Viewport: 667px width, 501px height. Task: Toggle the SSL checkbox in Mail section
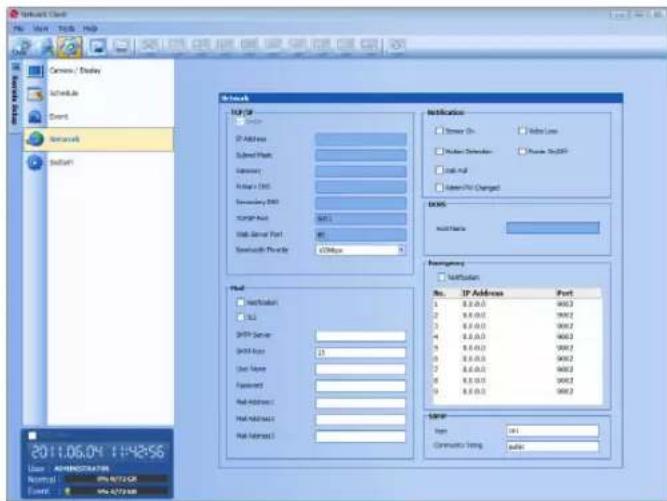pyautogui.click(x=240, y=317)
